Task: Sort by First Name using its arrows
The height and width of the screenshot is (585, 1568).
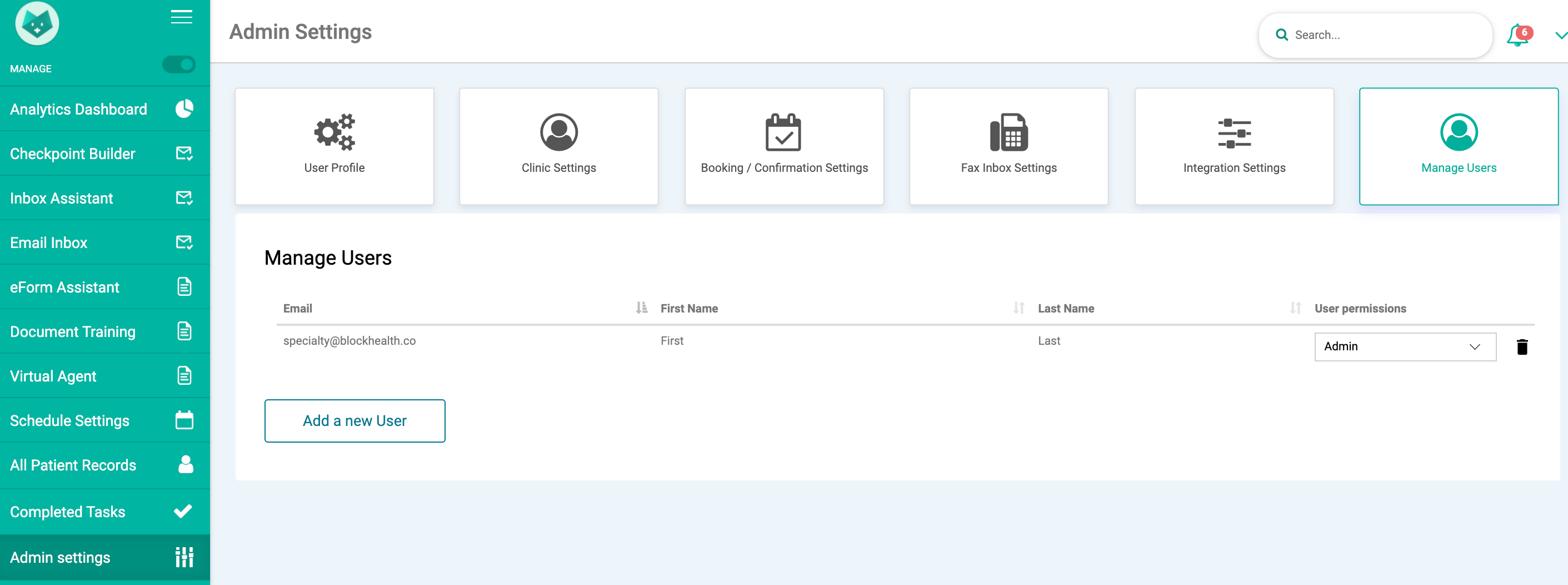Action: (1019, 308)
